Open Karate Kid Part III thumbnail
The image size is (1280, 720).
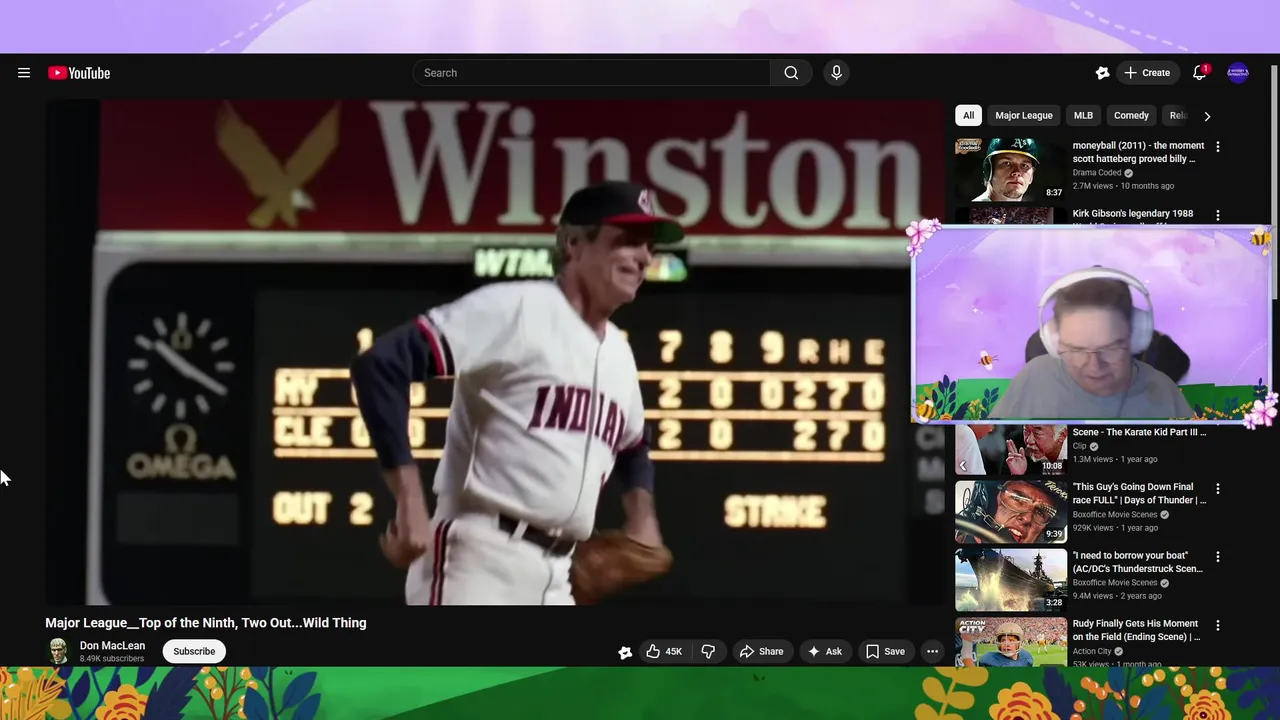1011,449
